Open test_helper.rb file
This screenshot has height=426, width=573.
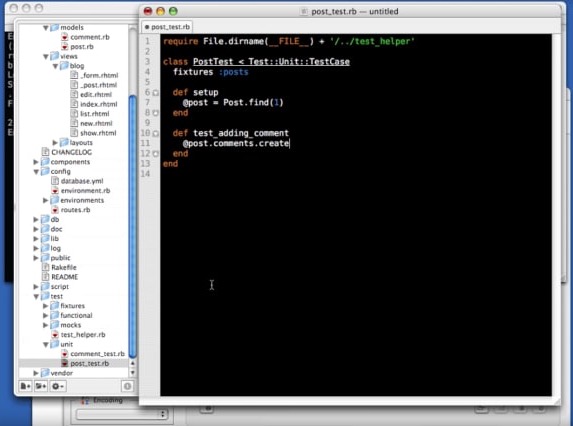point(83,335)
